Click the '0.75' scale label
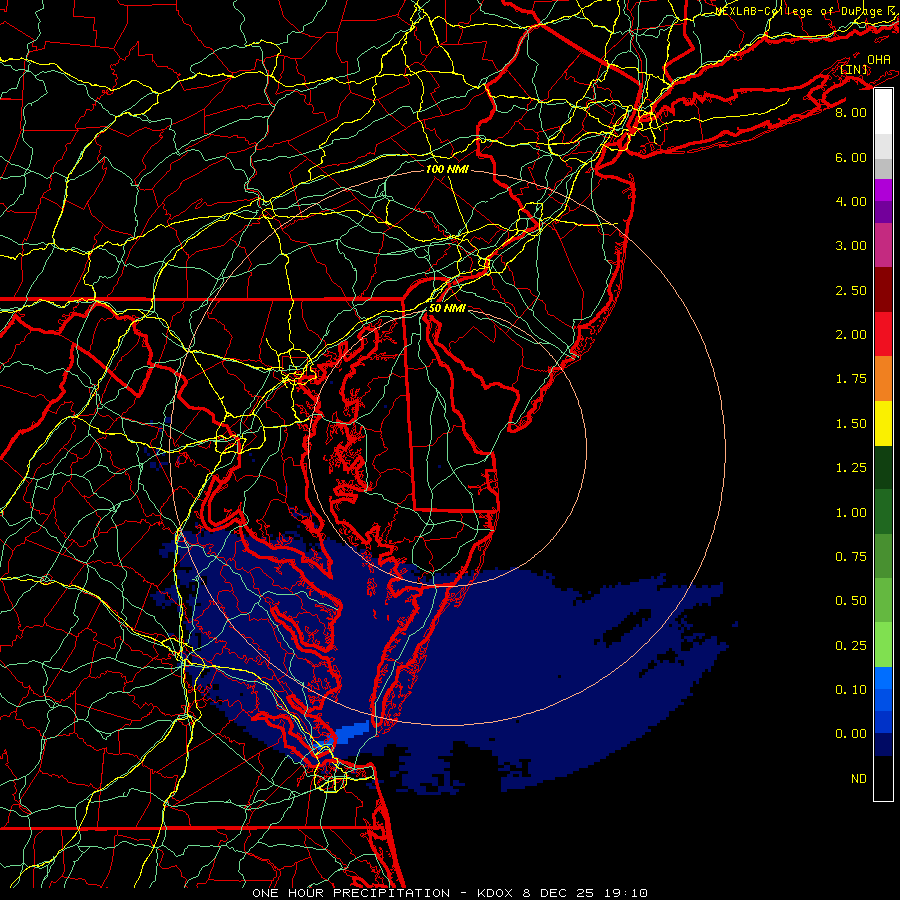The width and height of the screenshot is (900, 900). (x=851, y=557)
